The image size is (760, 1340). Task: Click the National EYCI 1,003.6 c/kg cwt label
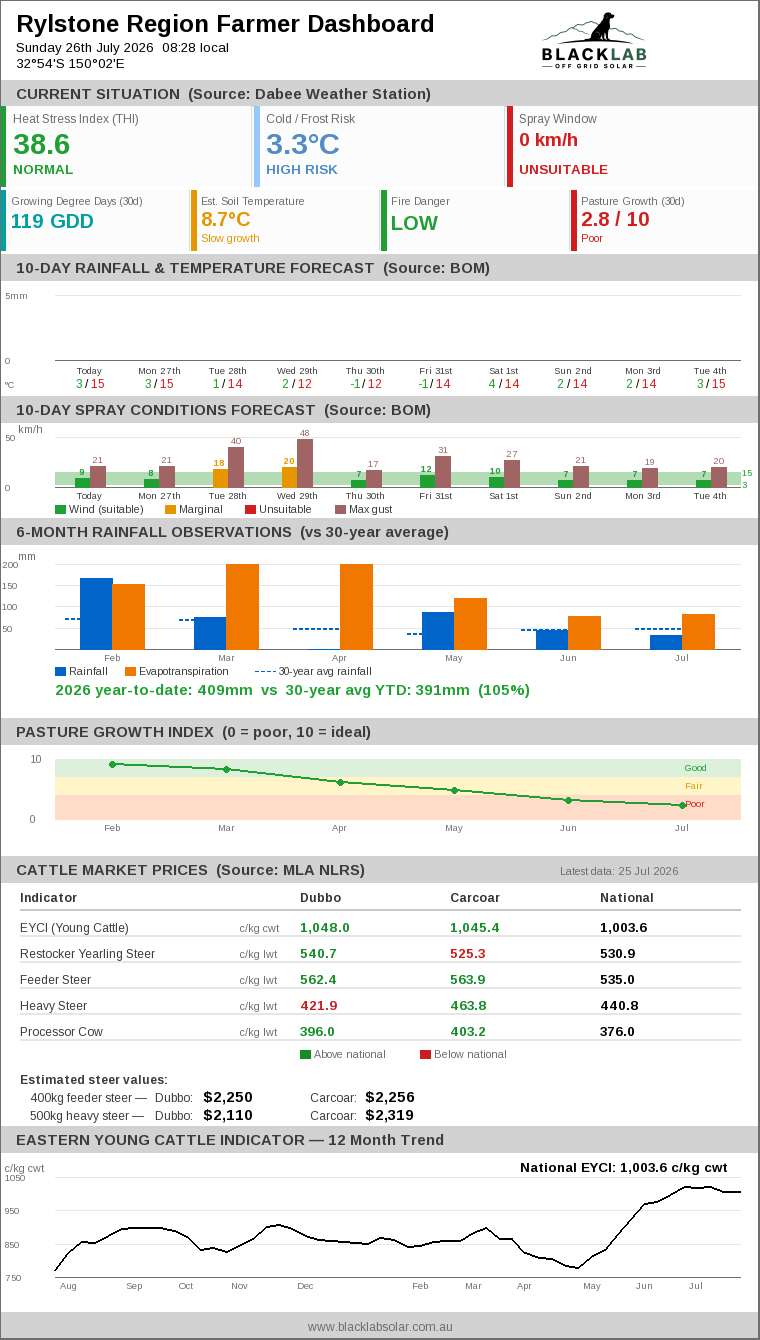point(623,1167)
